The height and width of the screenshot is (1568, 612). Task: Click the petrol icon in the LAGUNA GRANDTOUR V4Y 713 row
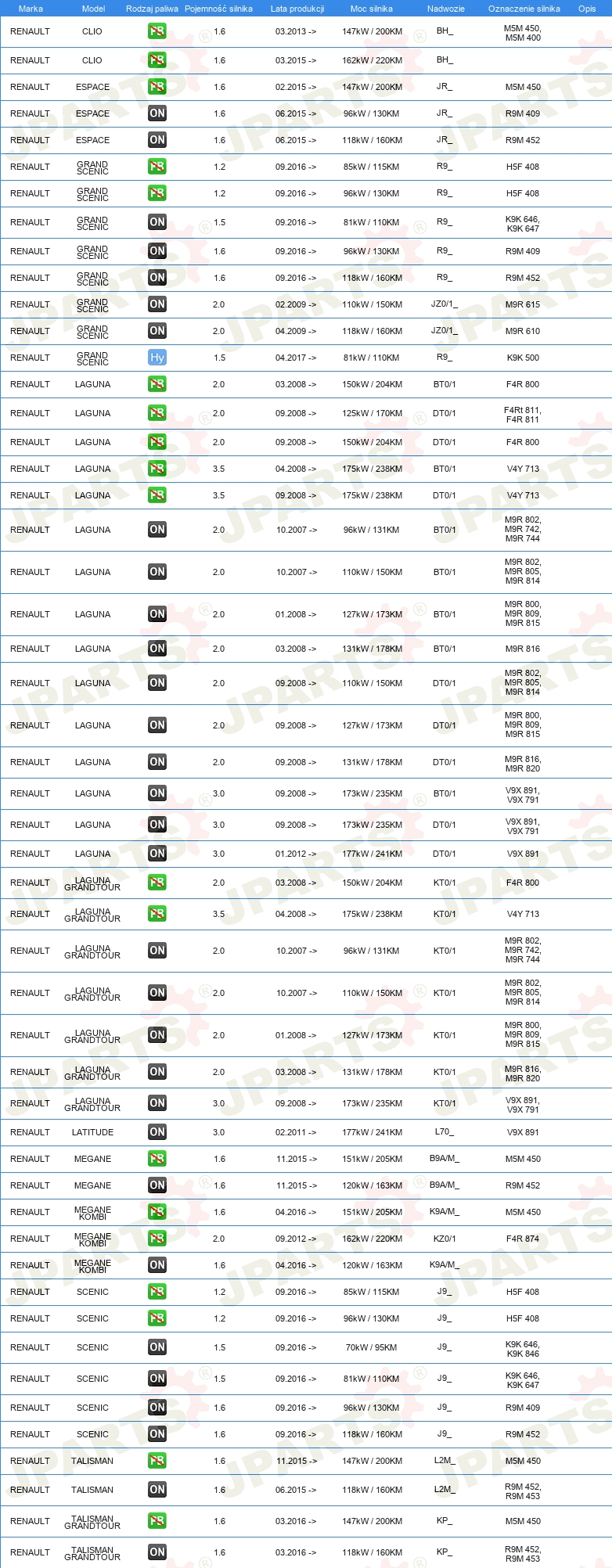click(157, 914)
